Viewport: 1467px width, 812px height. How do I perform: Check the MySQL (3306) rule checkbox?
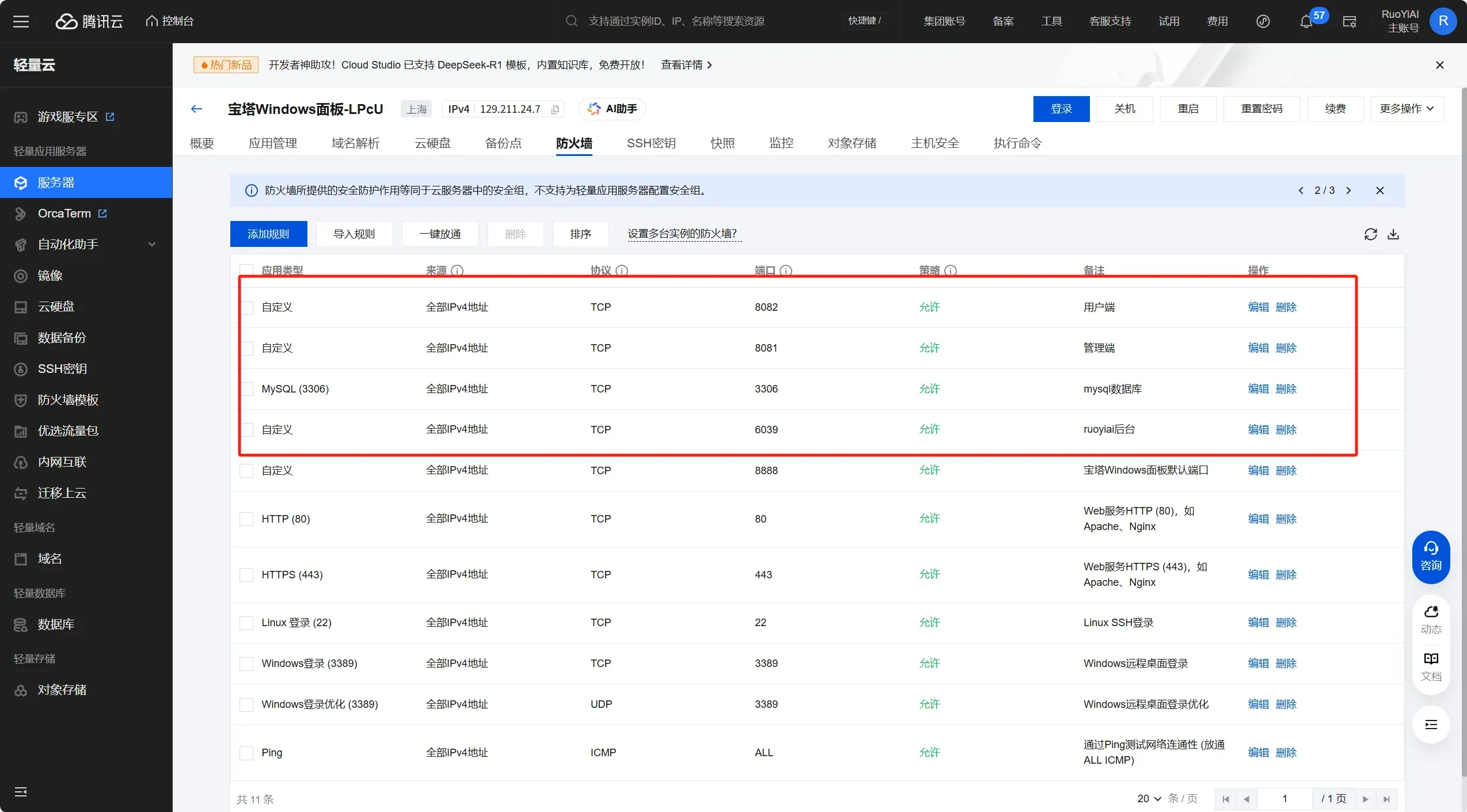click(x=246, y=389)
